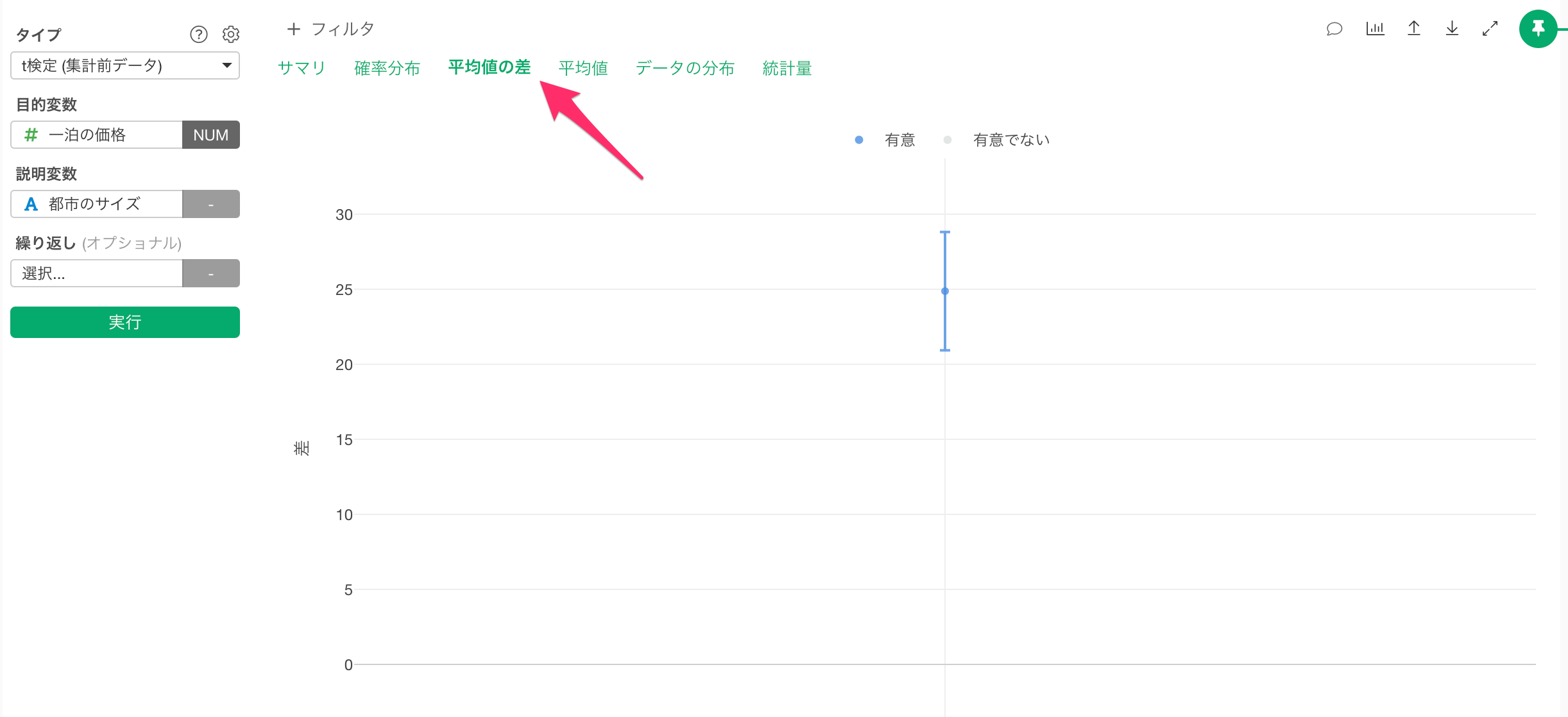Switch to the 確率分布 tab
1568x717 pixels.
click(x=387, y=68)
